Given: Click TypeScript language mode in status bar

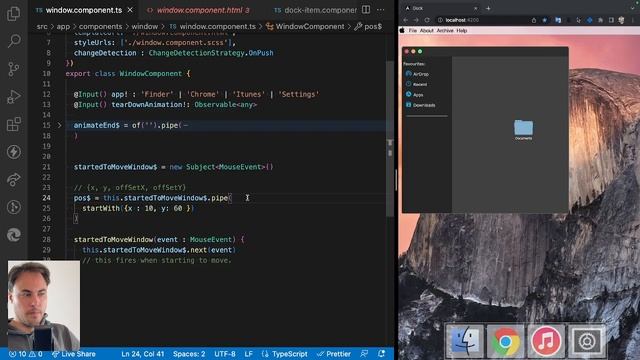Looking at the screenshot, I should coord(284,354).
